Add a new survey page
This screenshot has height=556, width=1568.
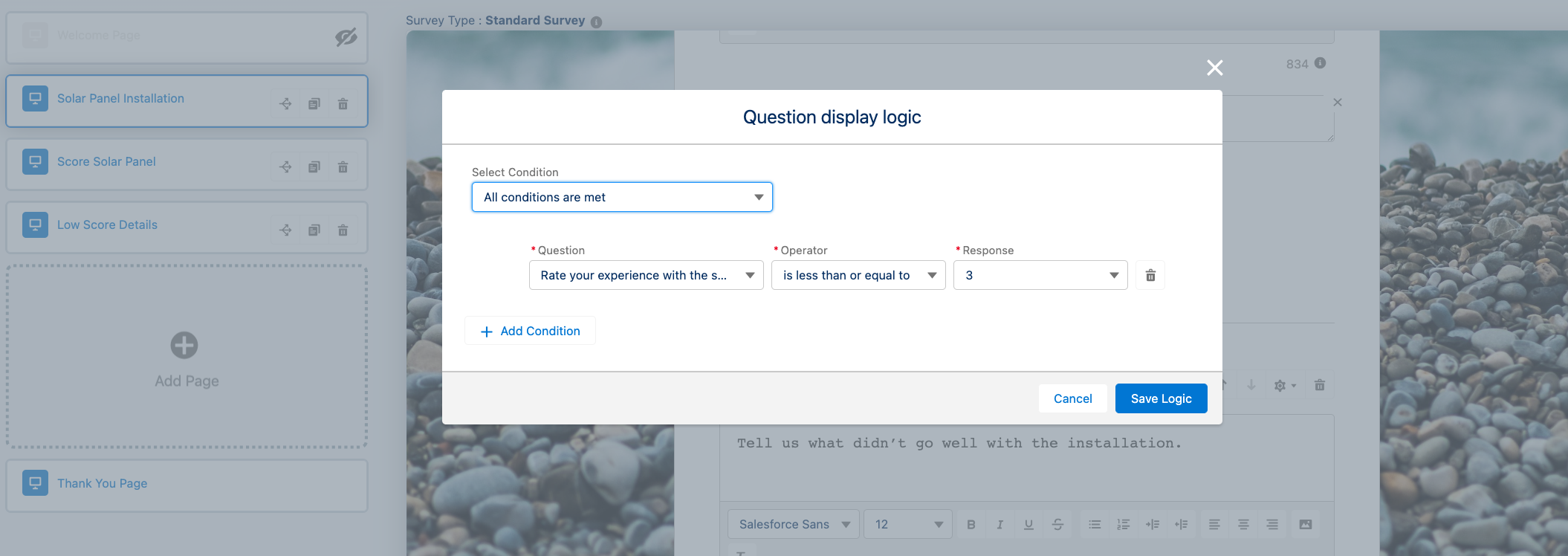pos(187,357)
